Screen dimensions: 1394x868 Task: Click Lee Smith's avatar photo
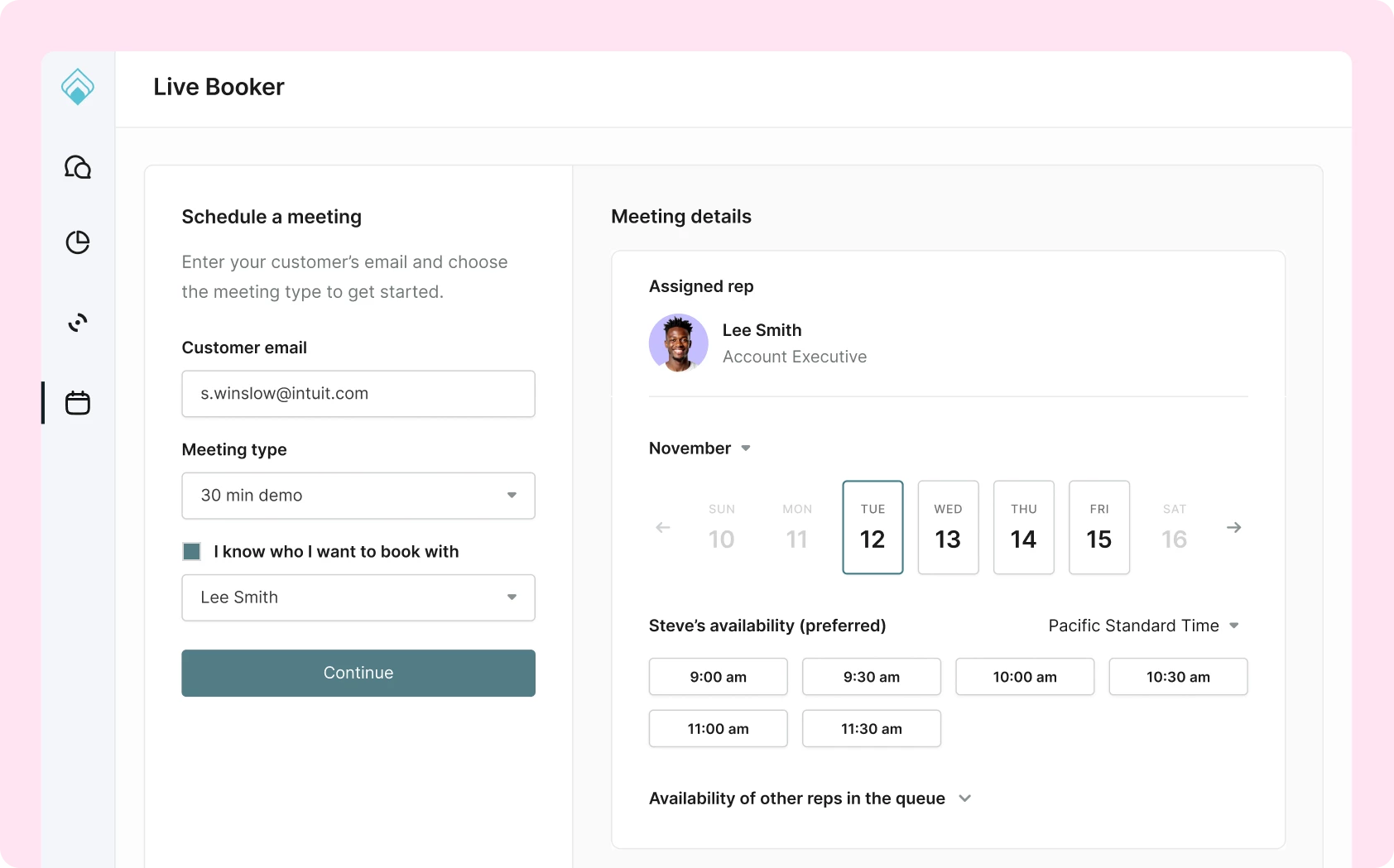[x=679, y=343]
